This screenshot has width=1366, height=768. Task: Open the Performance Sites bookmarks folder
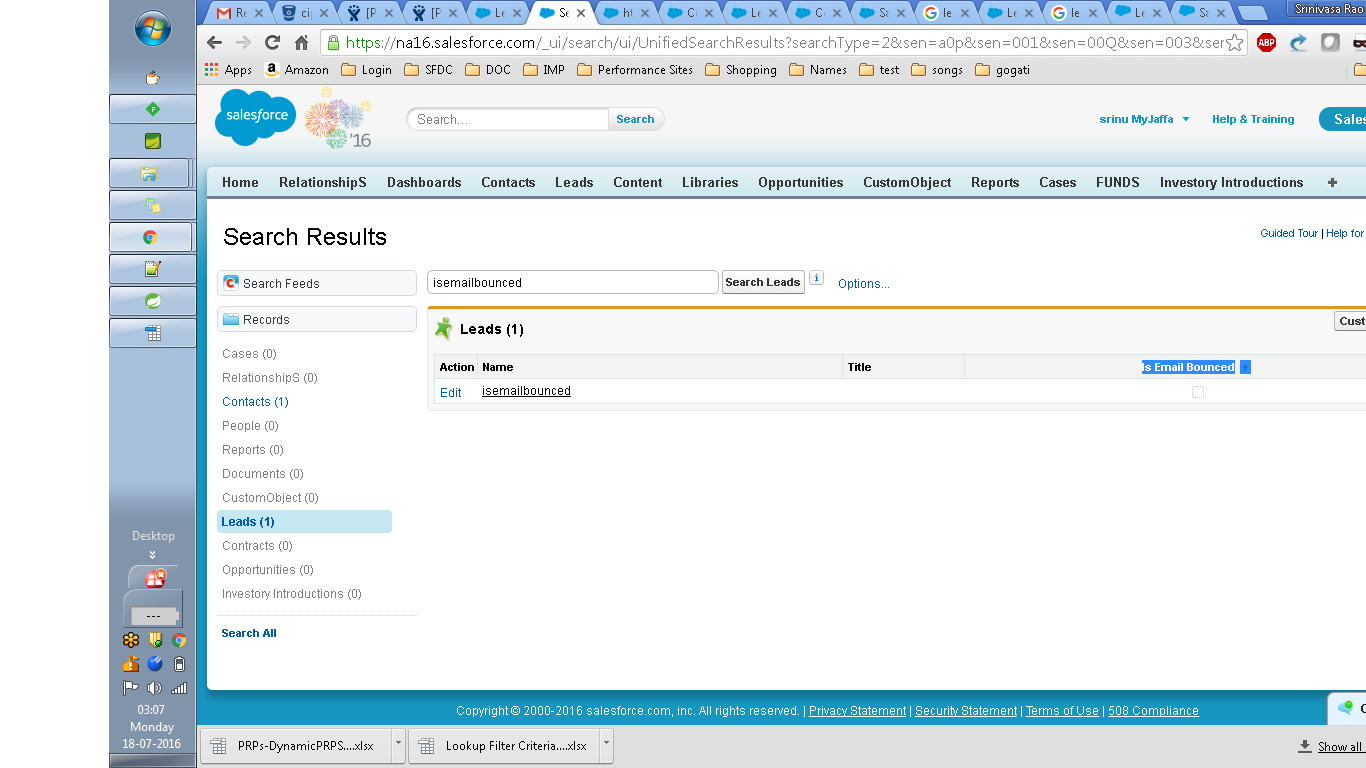pyautogui.click(x=635, y=70)
